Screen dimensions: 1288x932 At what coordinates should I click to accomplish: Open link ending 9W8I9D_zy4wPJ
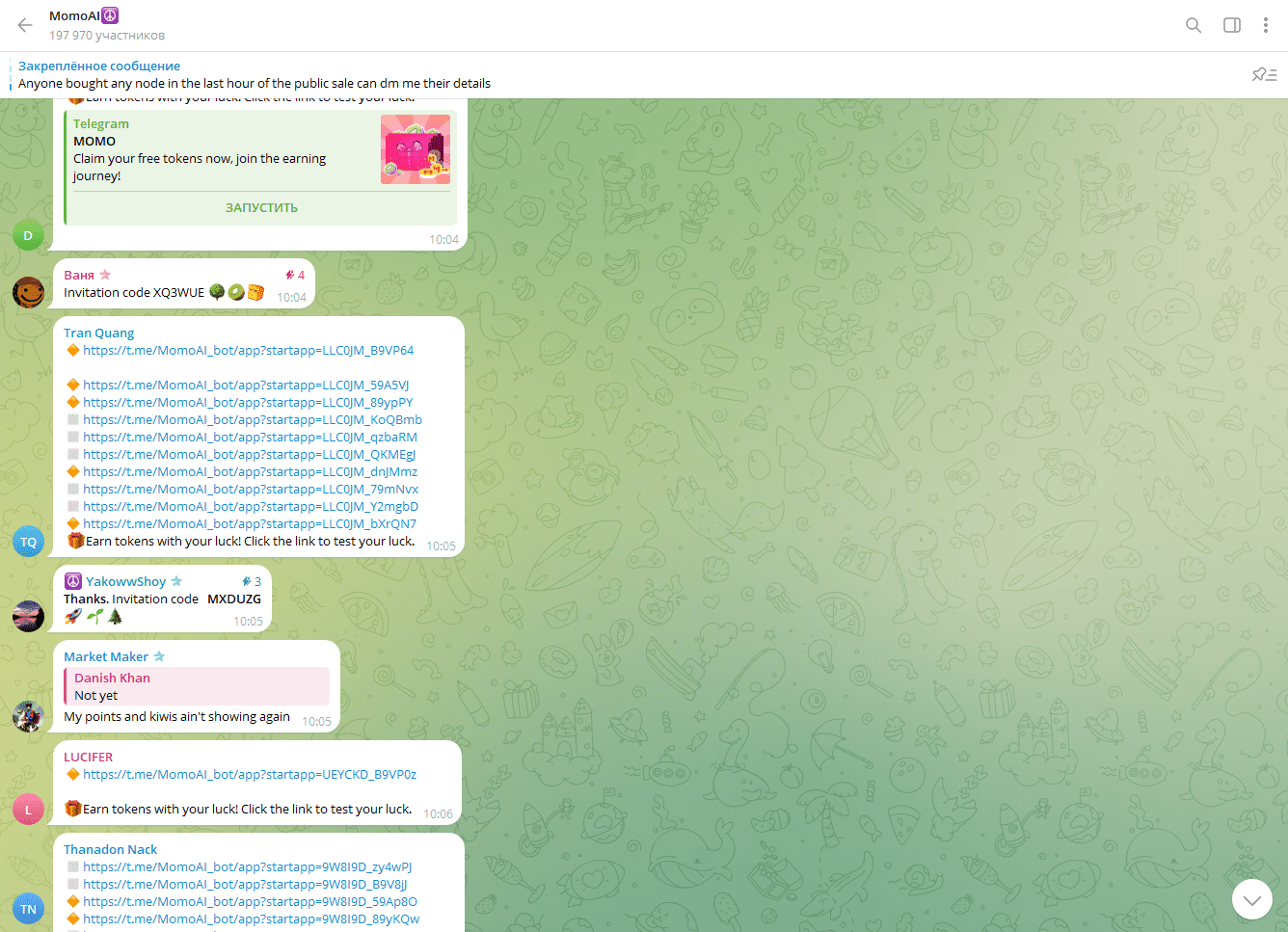click(x=248, y=866)
